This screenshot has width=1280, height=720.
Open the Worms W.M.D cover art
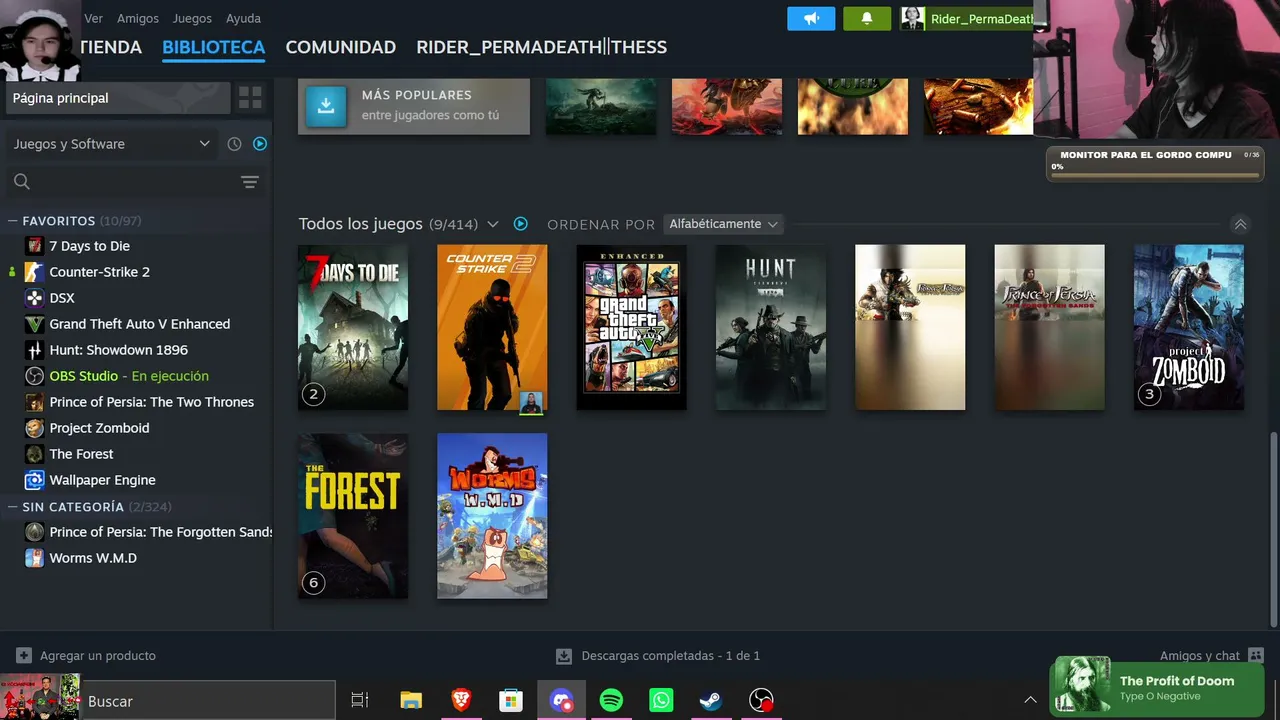(x=492, y=516)
